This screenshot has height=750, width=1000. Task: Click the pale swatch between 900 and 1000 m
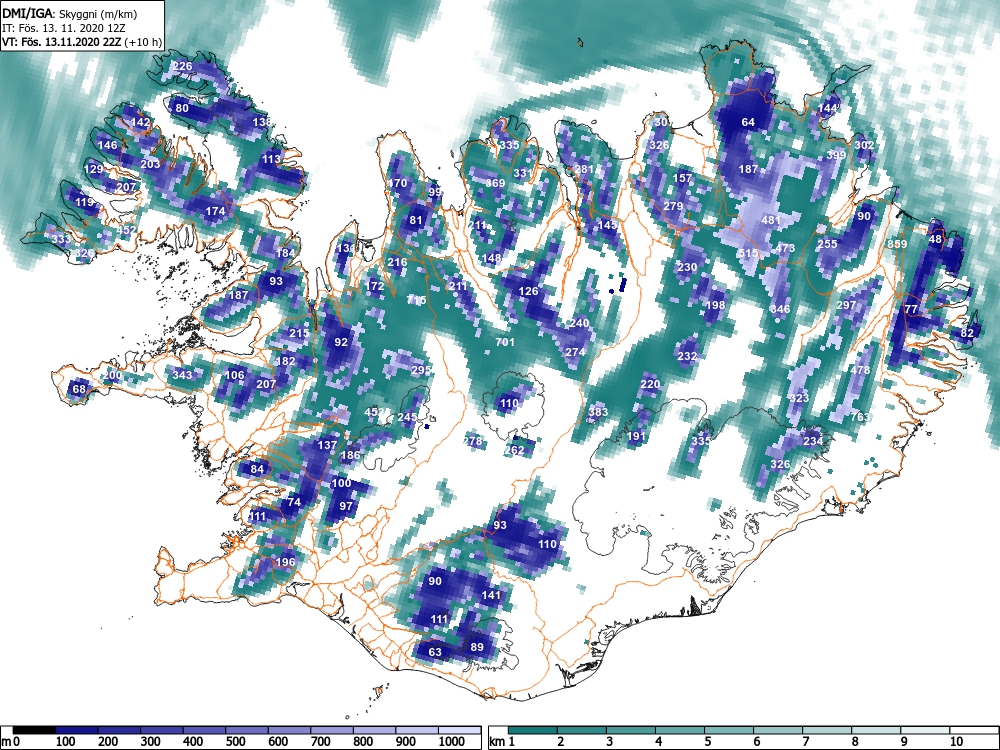coord(417,730)
